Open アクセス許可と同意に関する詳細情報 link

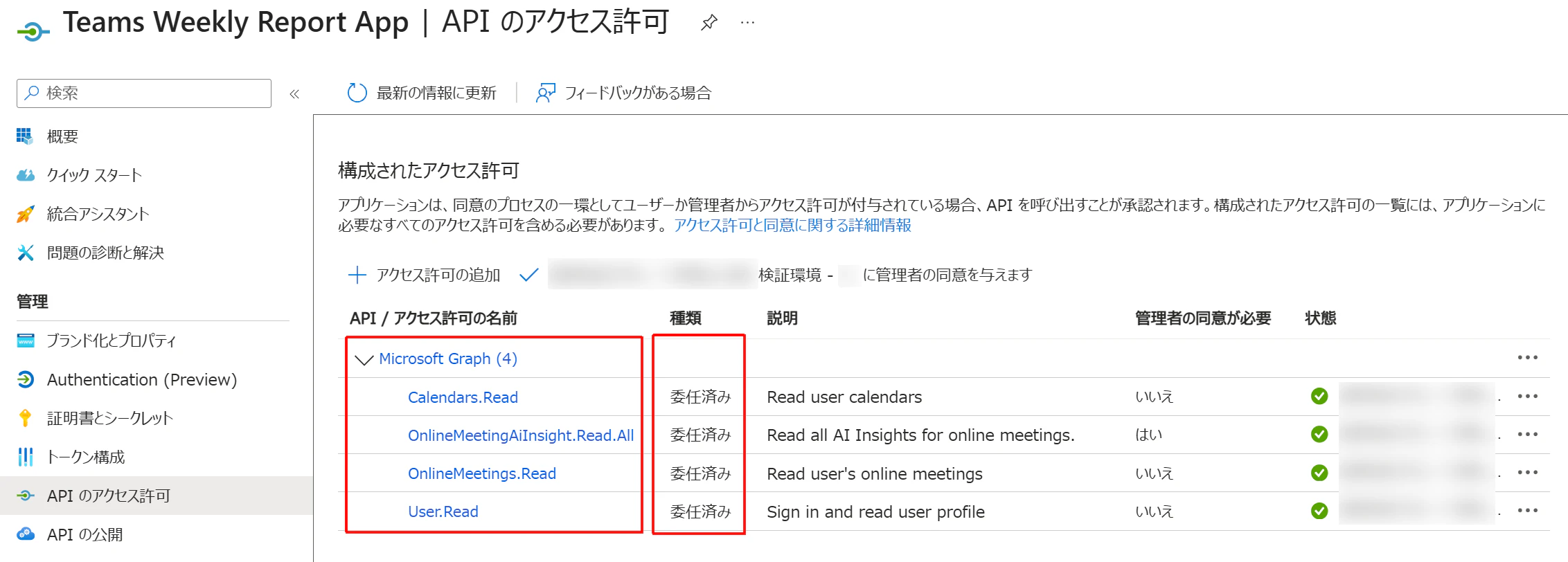click(793, 225)
